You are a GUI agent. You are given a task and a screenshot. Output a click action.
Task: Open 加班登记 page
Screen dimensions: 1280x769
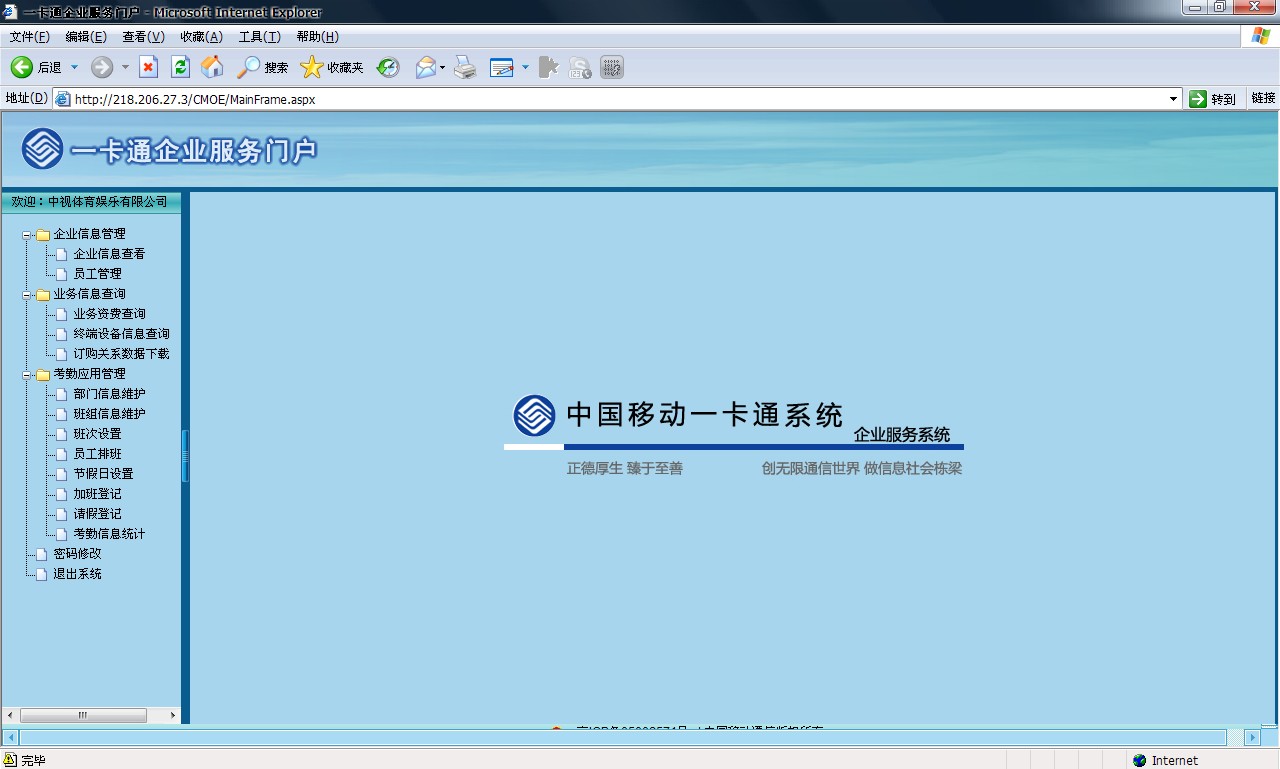tap(97, 494)
